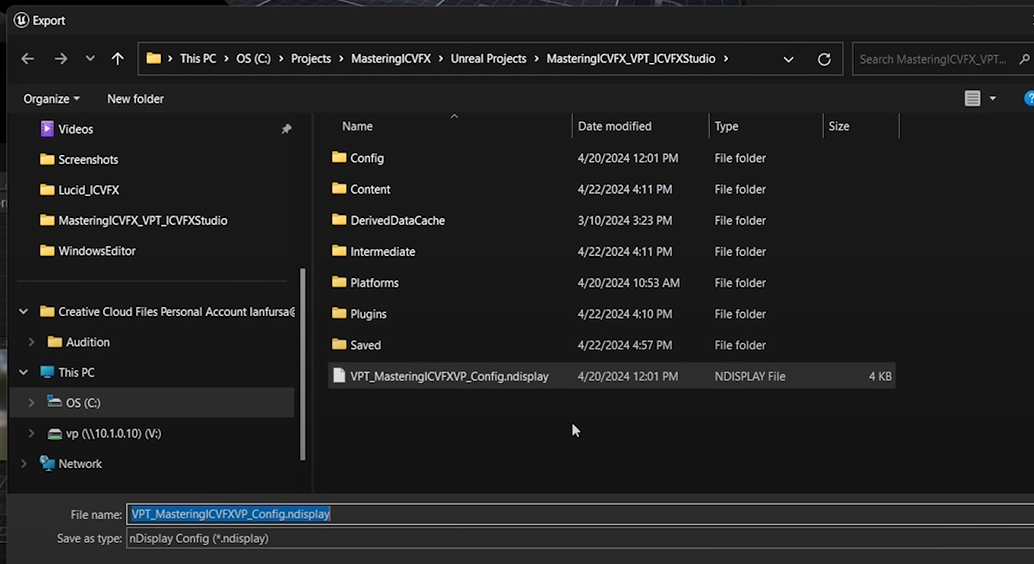
Task: Click MasteringICVFX in the address path
Action: point(390,59)
